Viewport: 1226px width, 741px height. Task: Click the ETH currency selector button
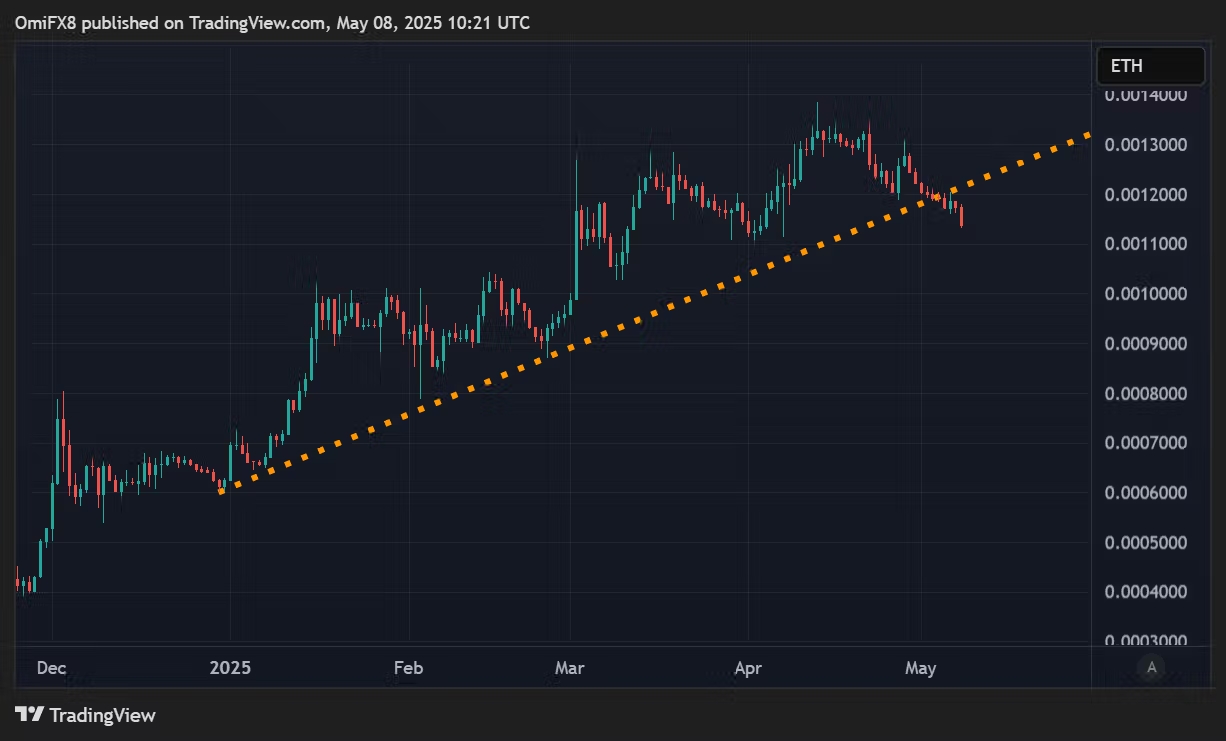(x=1151, y=66)
